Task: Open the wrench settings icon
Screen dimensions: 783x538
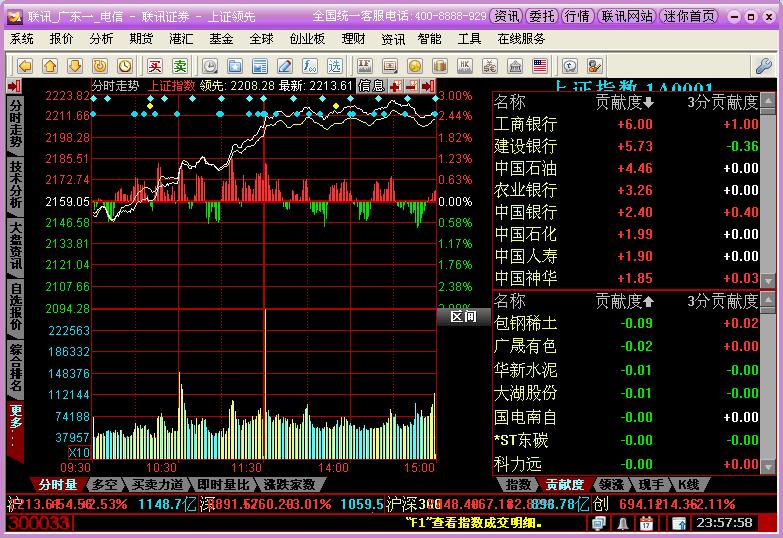Action: click(x=764, y=66)
